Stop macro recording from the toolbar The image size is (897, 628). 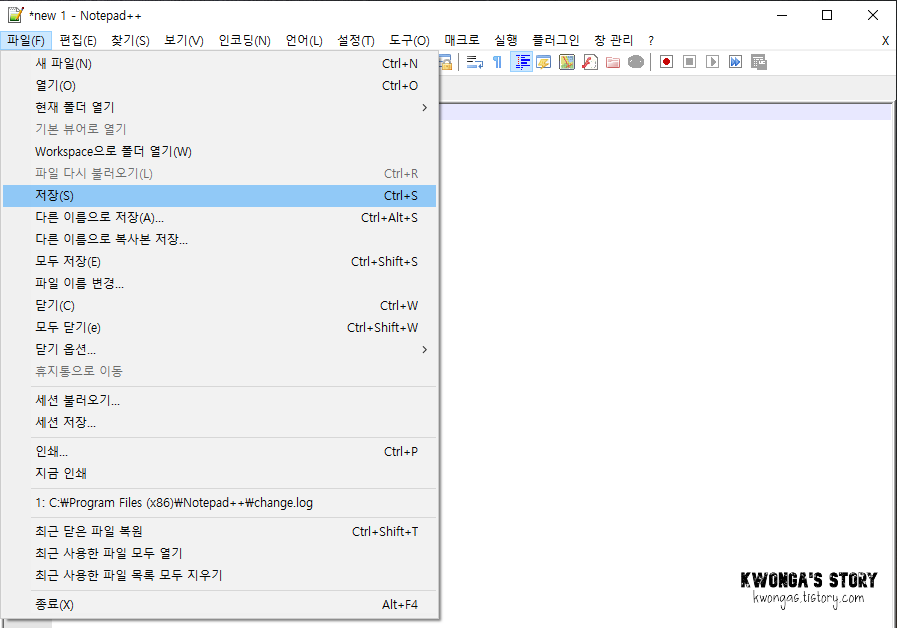(690, 61)
